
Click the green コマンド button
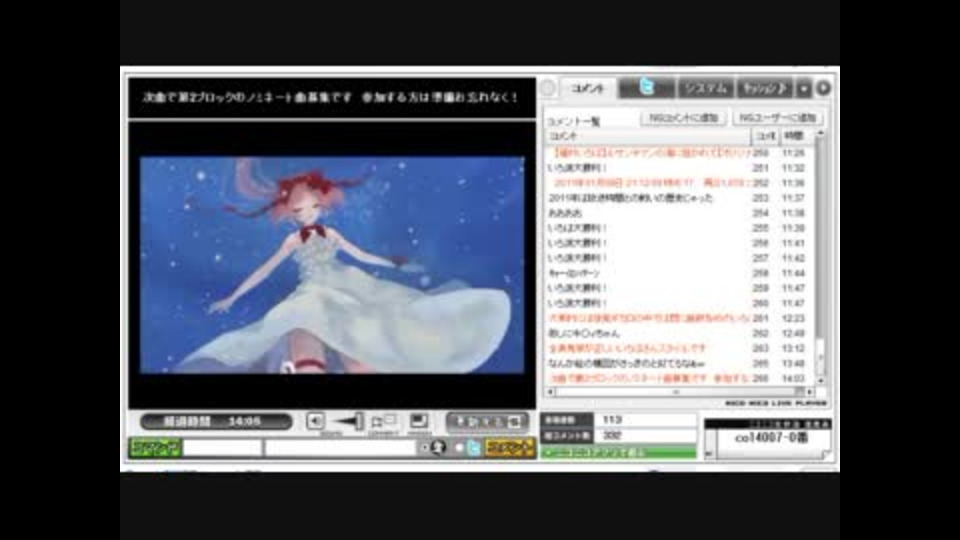(155, 448)
